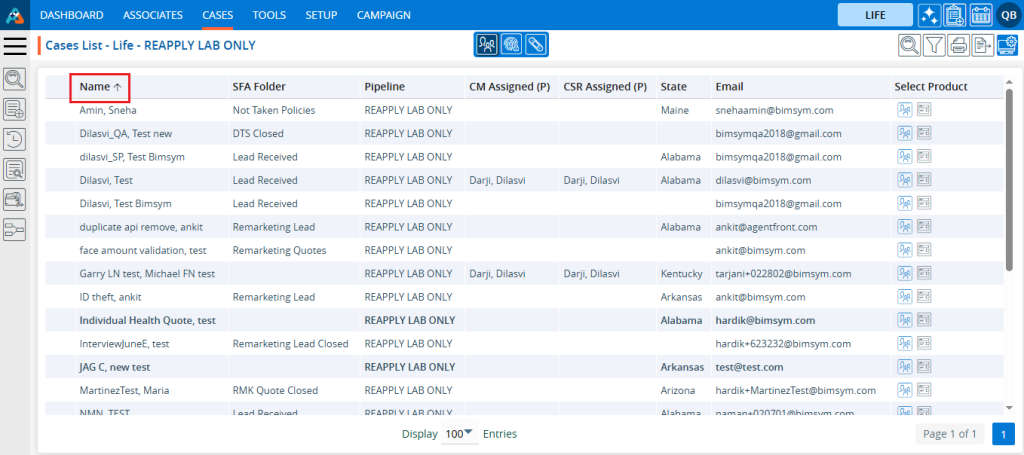Click the list settings gear icon

1008,44
